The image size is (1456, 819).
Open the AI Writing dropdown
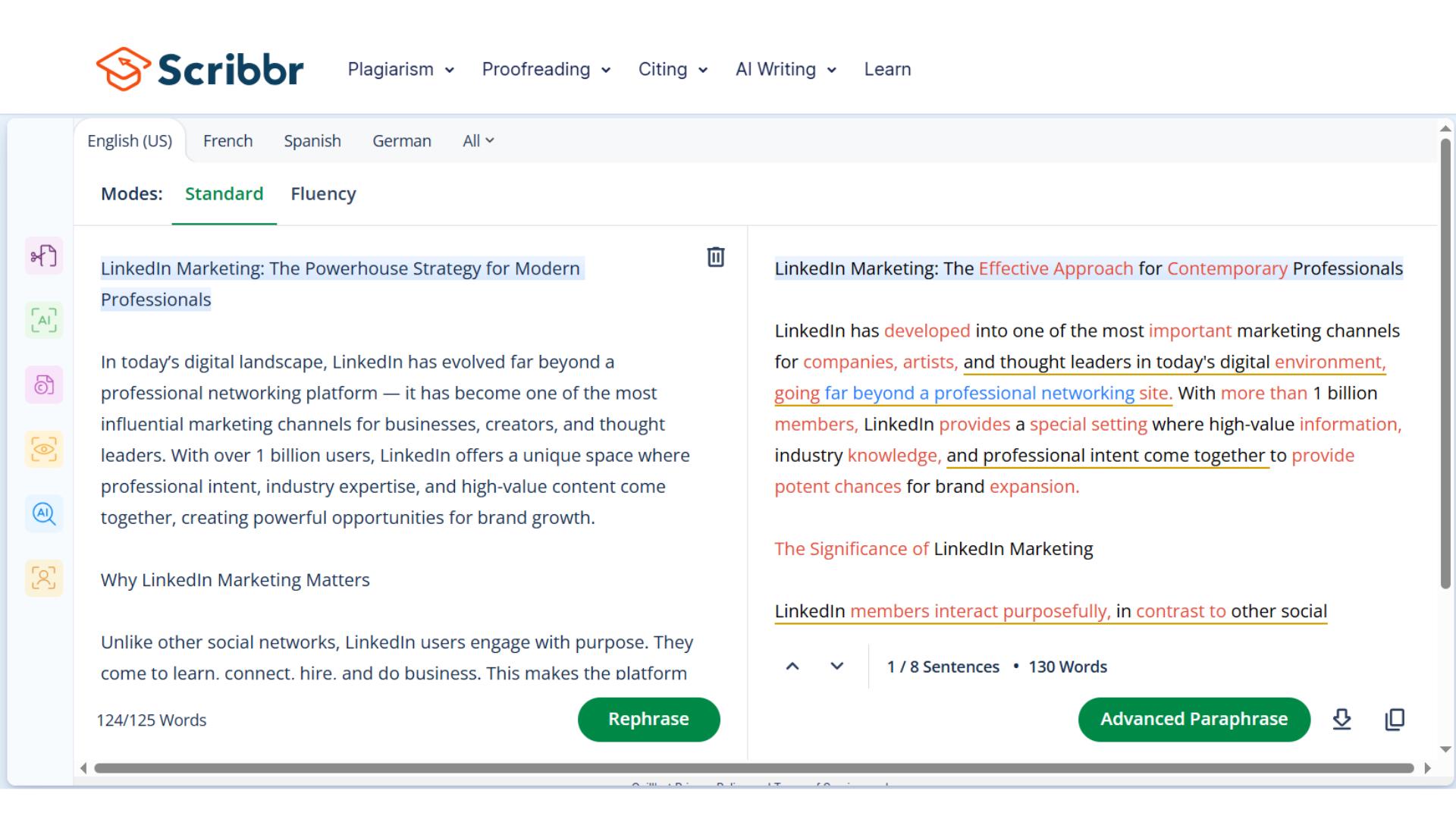(x=786, y=70)
